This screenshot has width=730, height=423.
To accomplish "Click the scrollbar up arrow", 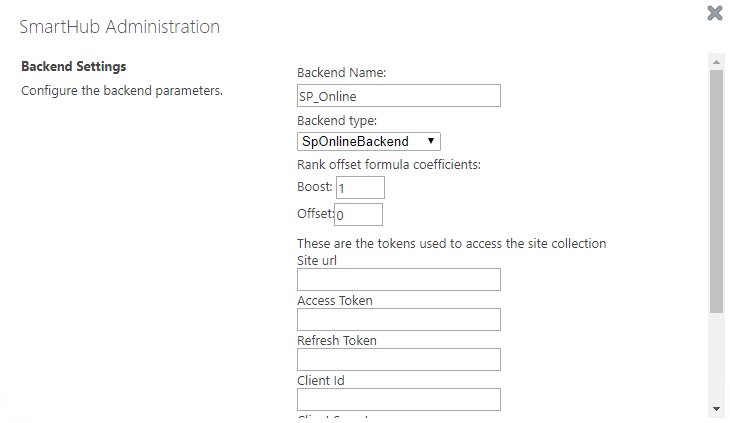I will (715, 62).
